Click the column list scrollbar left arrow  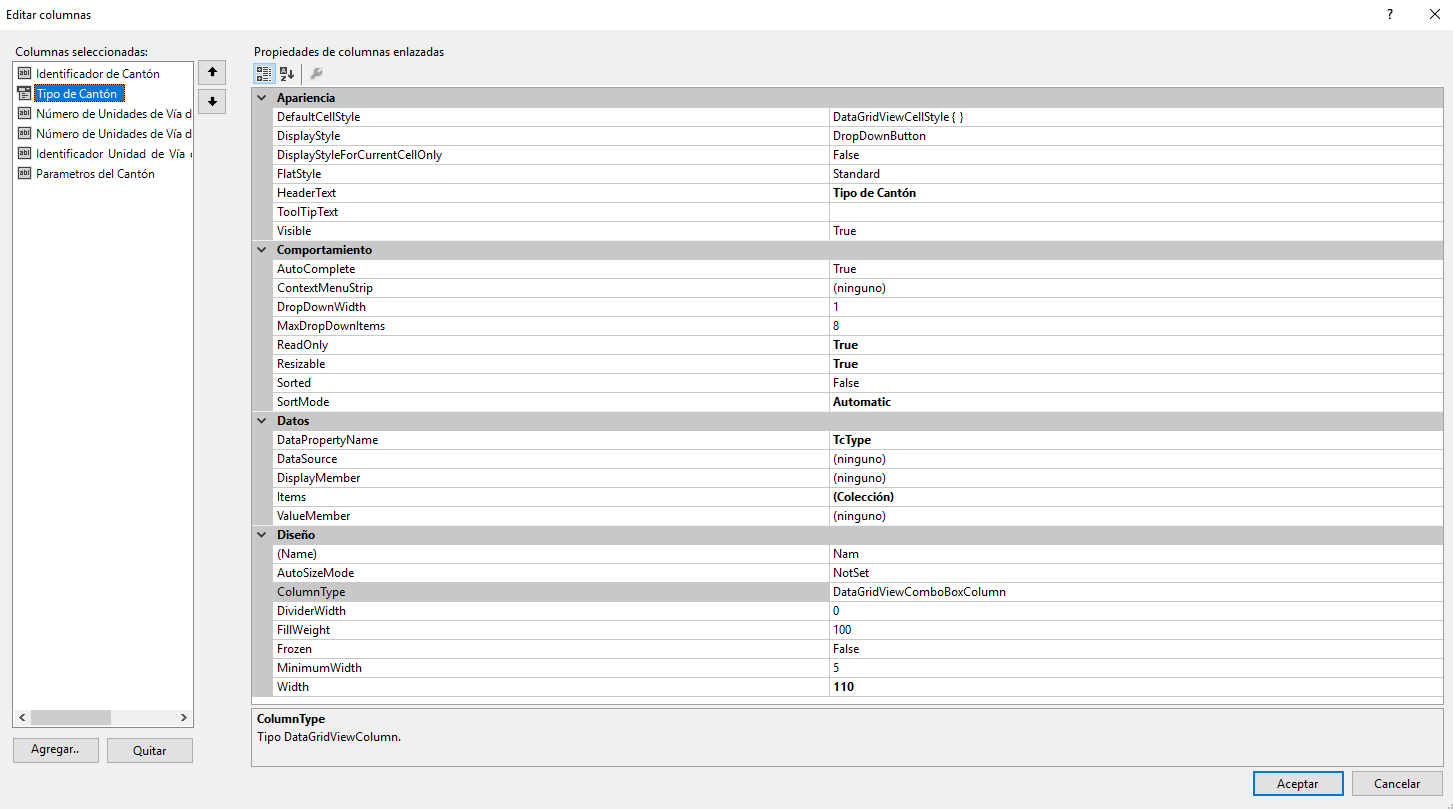click(22, 717)
